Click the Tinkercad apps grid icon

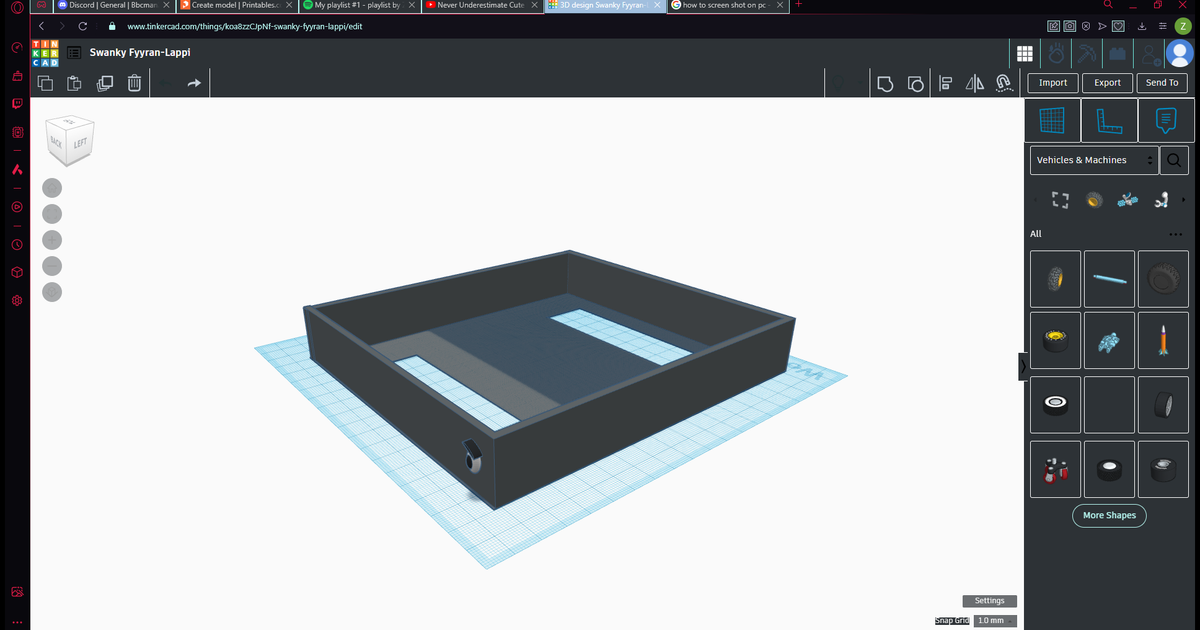(x=1024, y=53)
